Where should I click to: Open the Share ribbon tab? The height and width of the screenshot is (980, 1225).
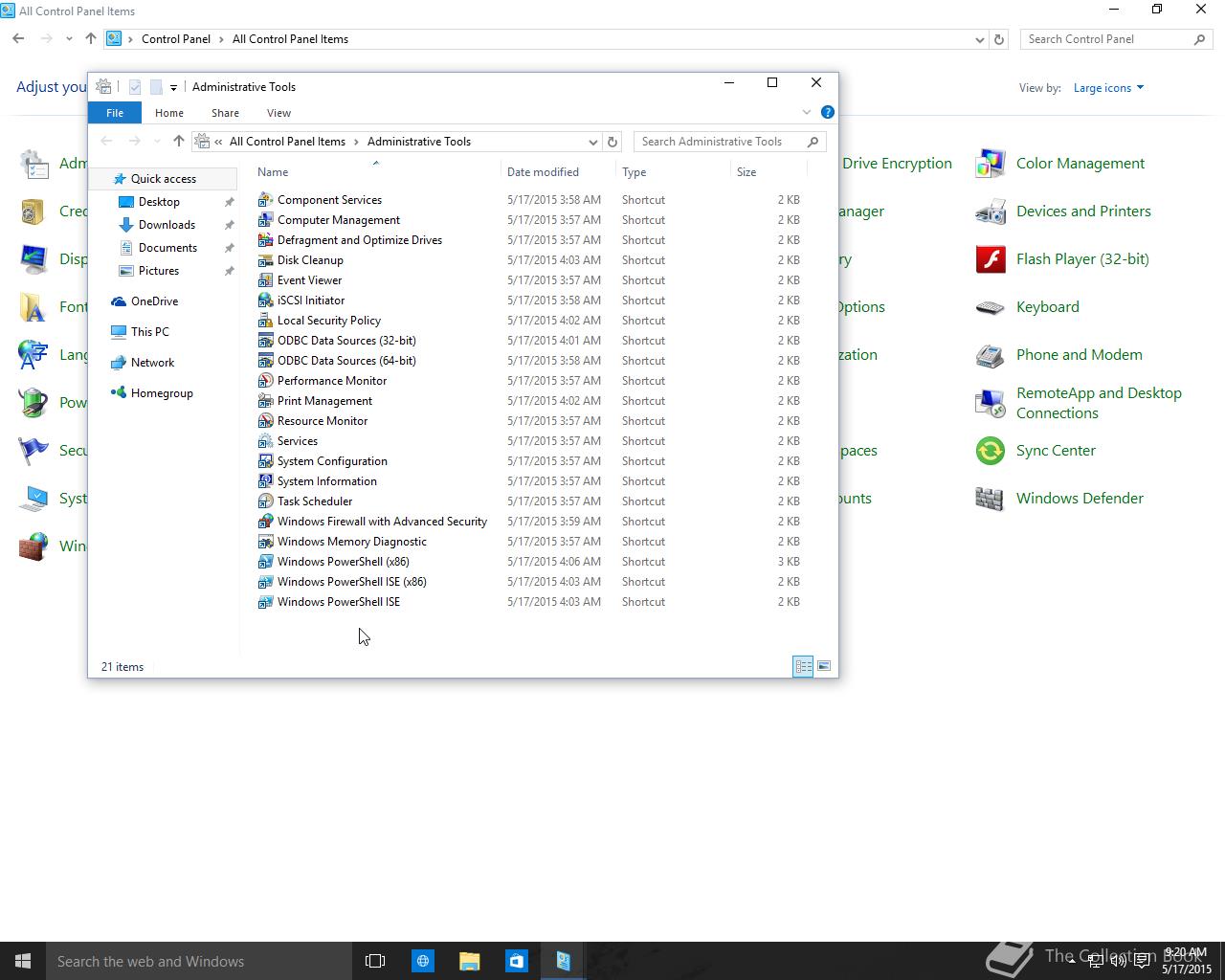(x=225, y=113)
